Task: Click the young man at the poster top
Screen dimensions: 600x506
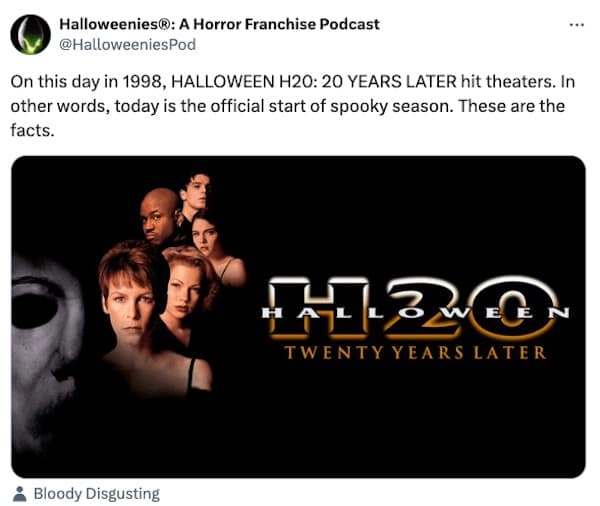Action: coord(196,191)
